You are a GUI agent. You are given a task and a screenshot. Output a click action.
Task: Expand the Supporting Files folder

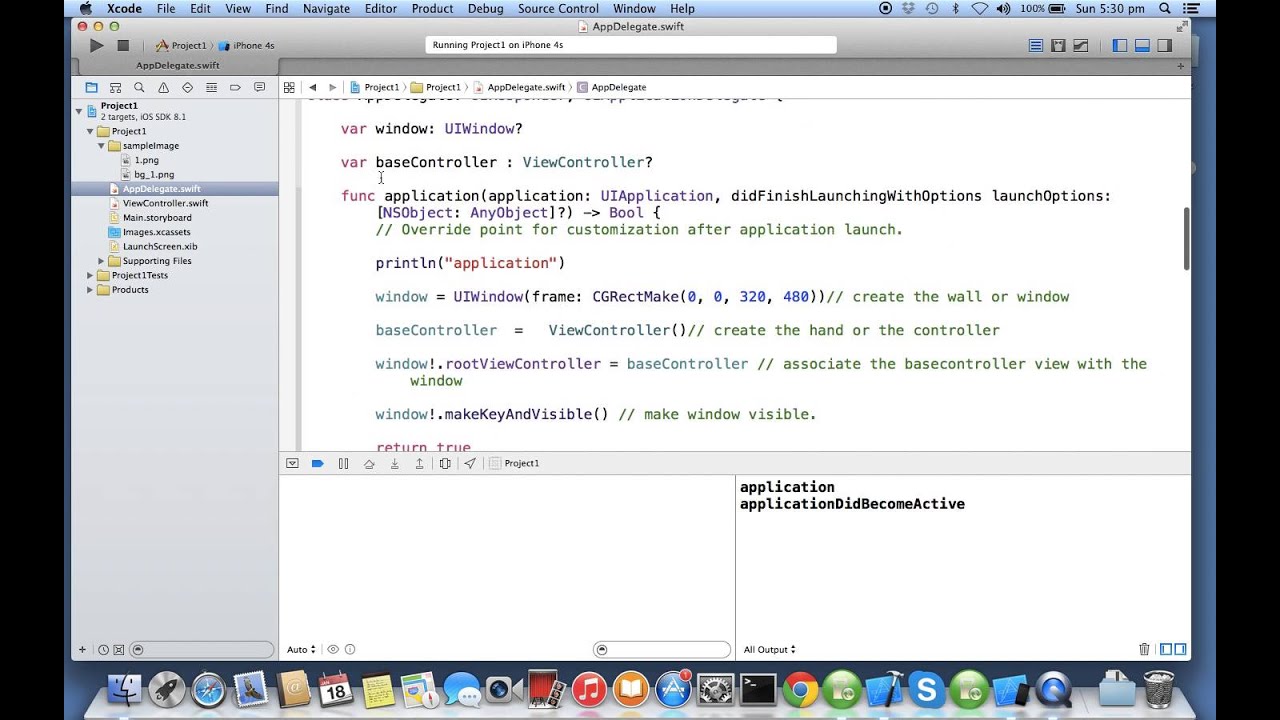[101, 261]
